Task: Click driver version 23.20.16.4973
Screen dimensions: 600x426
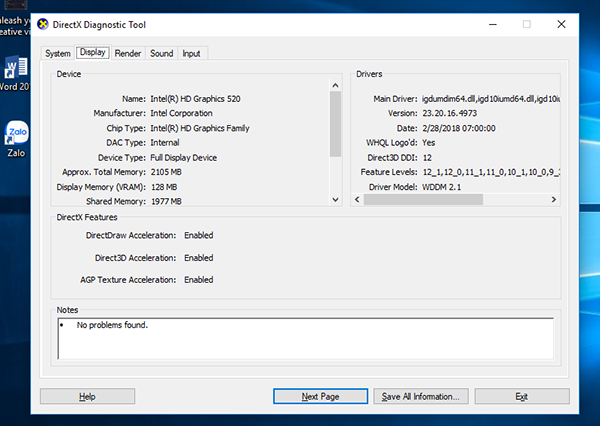Action: 450,113
